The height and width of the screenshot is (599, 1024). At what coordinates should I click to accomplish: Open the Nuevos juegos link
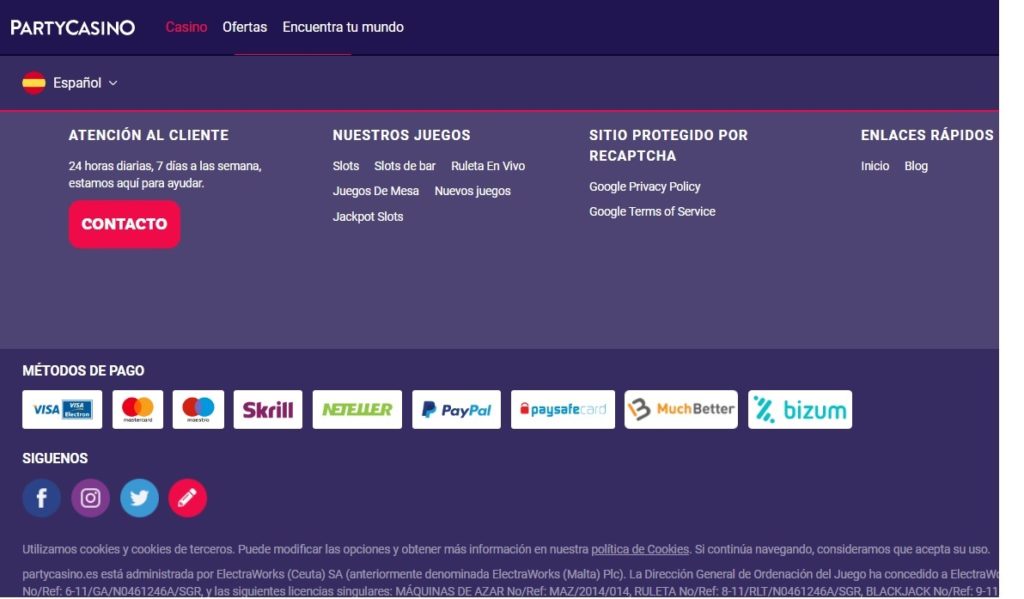[472, 191]
